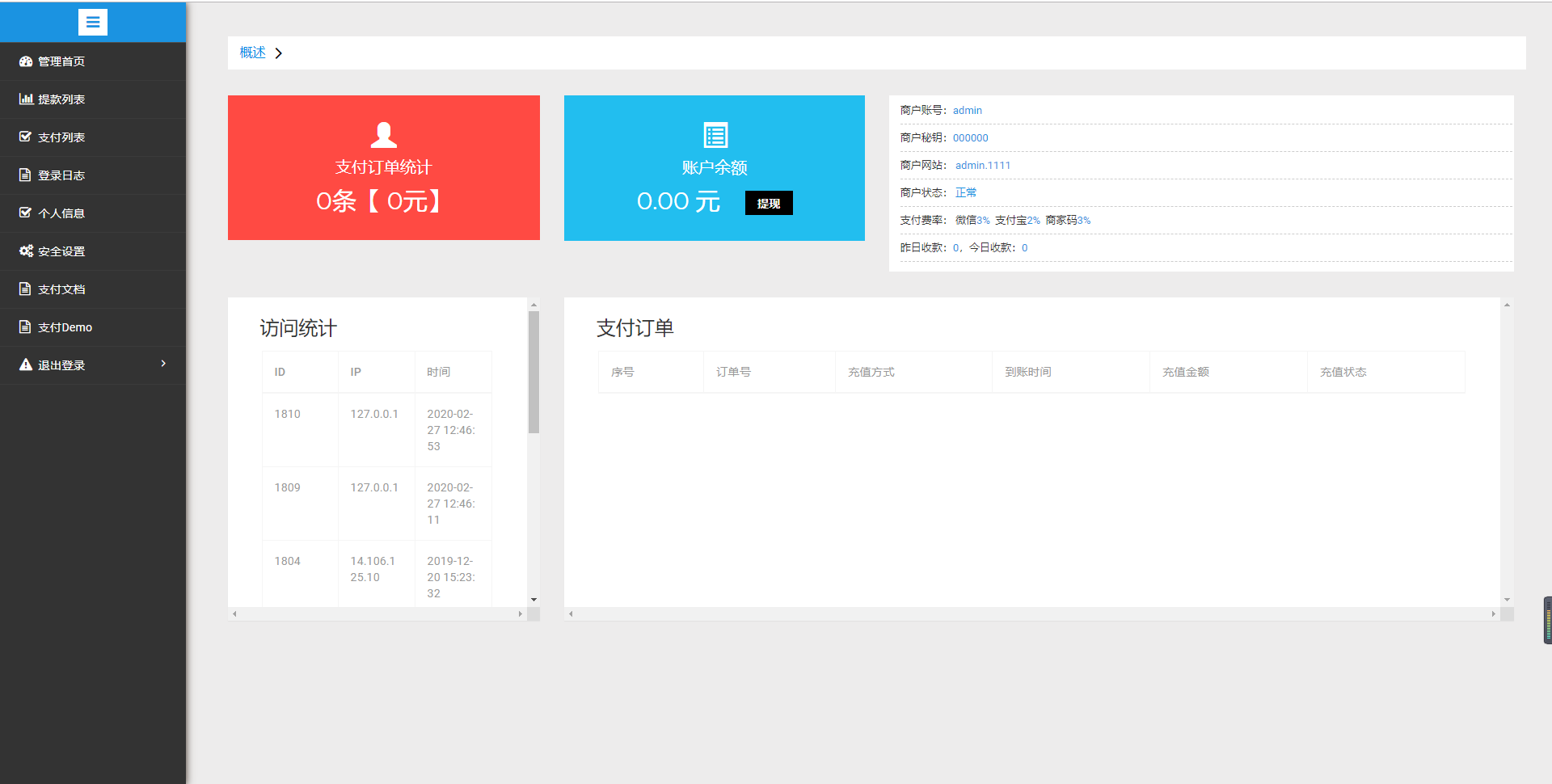Click the down arrow of 访问统计 scrollbar
1552x784 pixels.
click(533, 600)
